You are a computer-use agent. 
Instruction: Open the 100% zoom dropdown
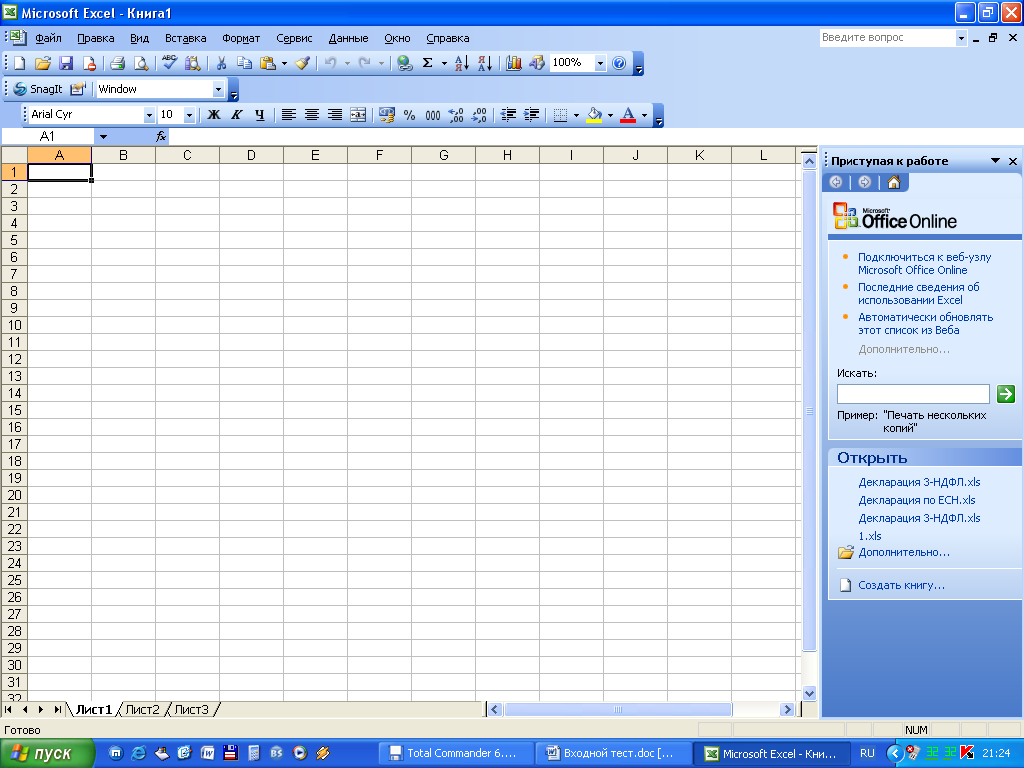pos(600,63)
